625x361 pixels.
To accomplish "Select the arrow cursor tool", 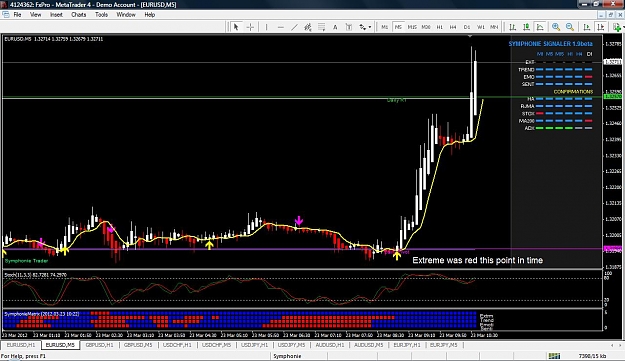I will [x=236, y=27].
